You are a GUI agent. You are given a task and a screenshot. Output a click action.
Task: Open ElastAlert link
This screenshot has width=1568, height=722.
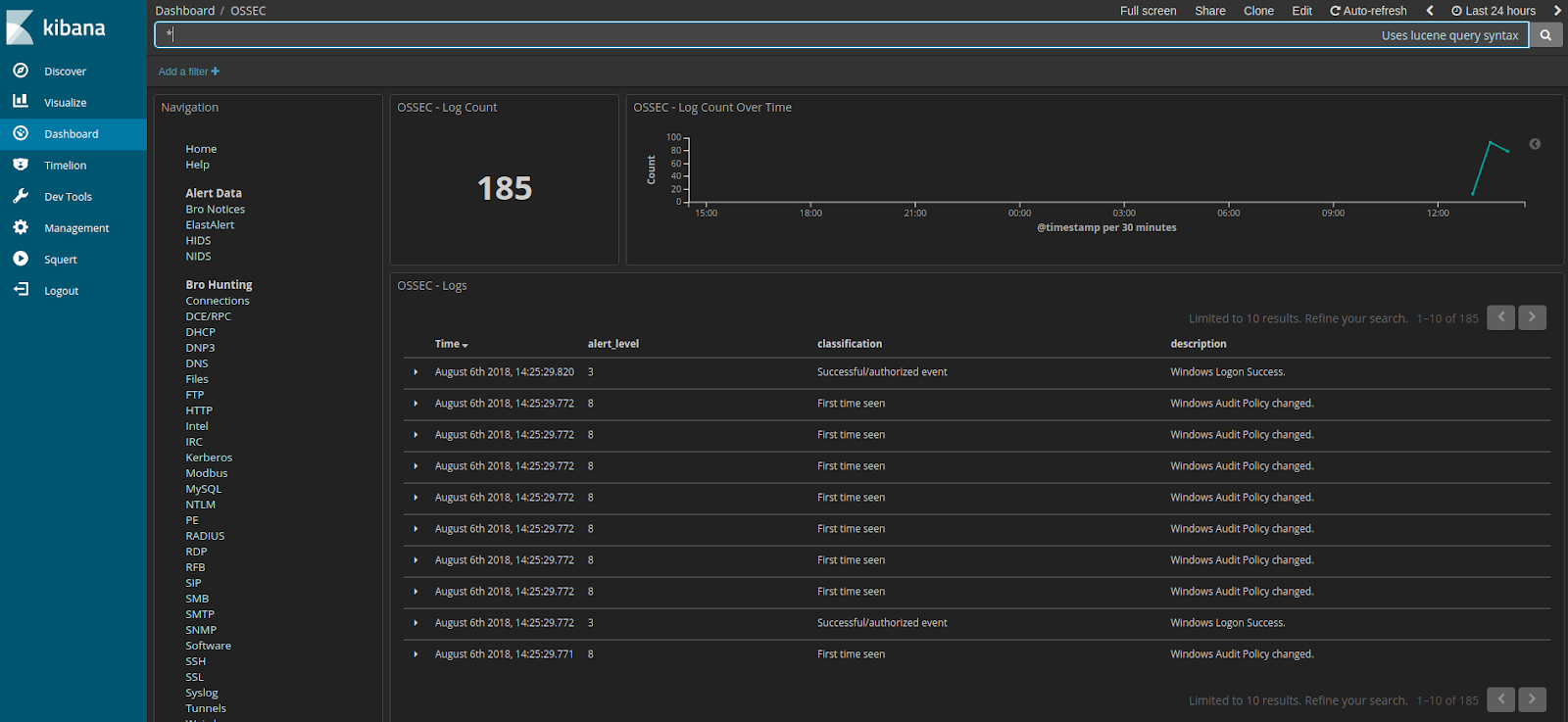(x=210, y=225)
